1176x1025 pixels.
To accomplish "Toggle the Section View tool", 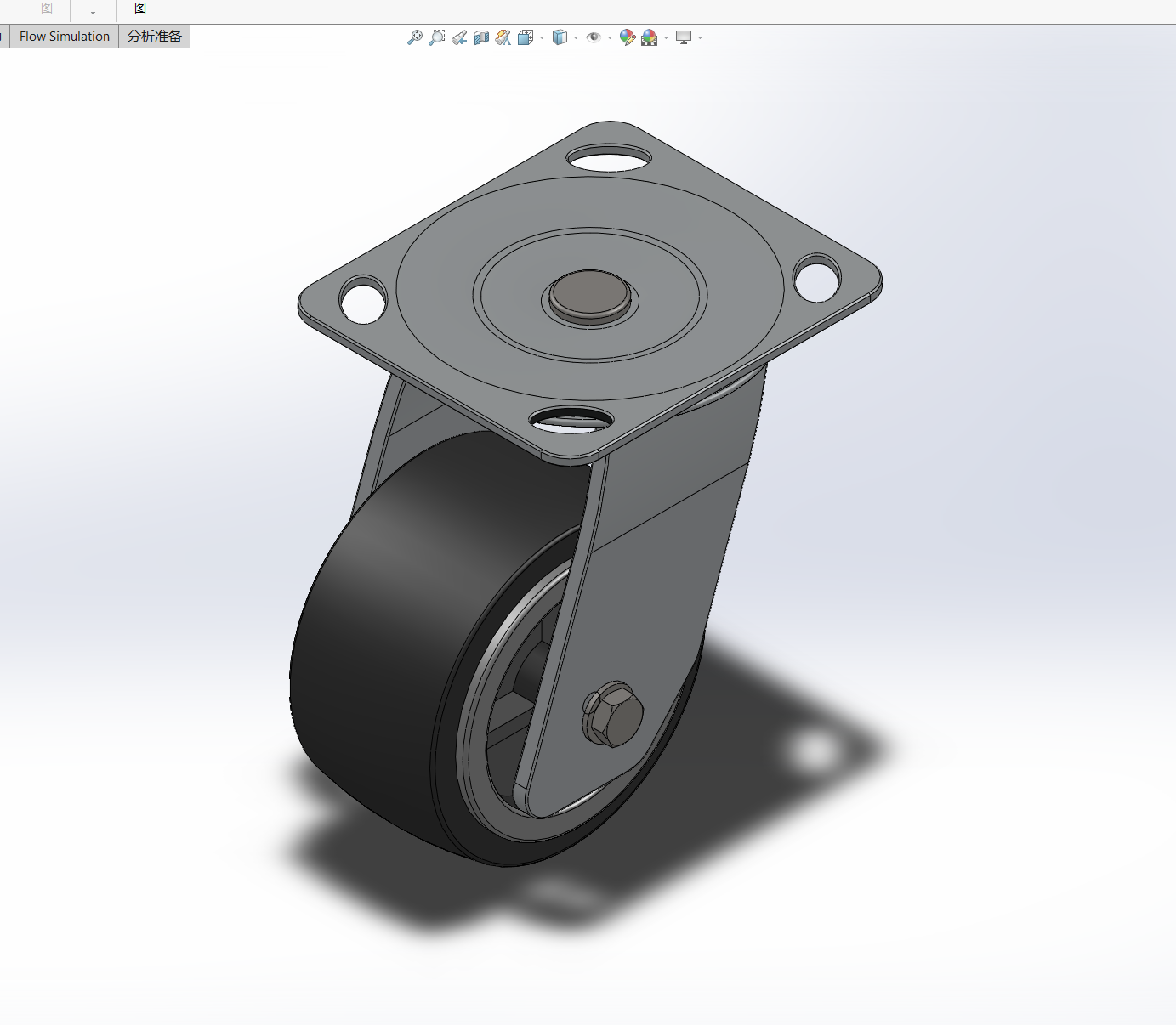I will tap(481, 37).
